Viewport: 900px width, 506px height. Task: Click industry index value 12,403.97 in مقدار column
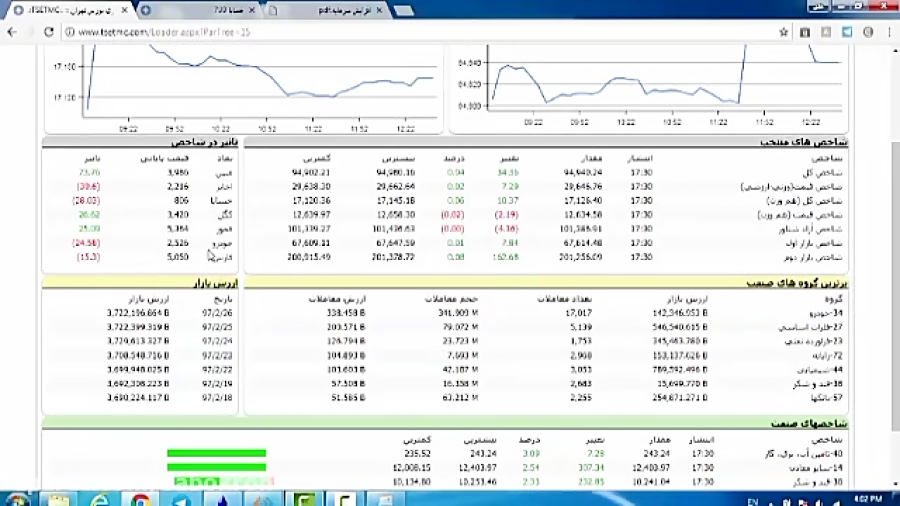(x=651, y=468)
